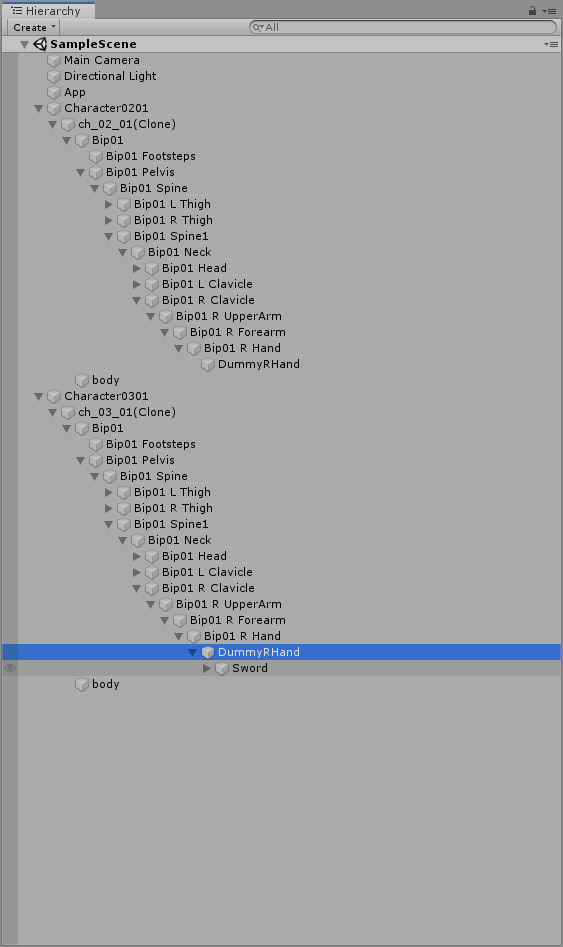Click the Sword object cube icon
Viewport: 563px width, 947px height.
[222, 669]
